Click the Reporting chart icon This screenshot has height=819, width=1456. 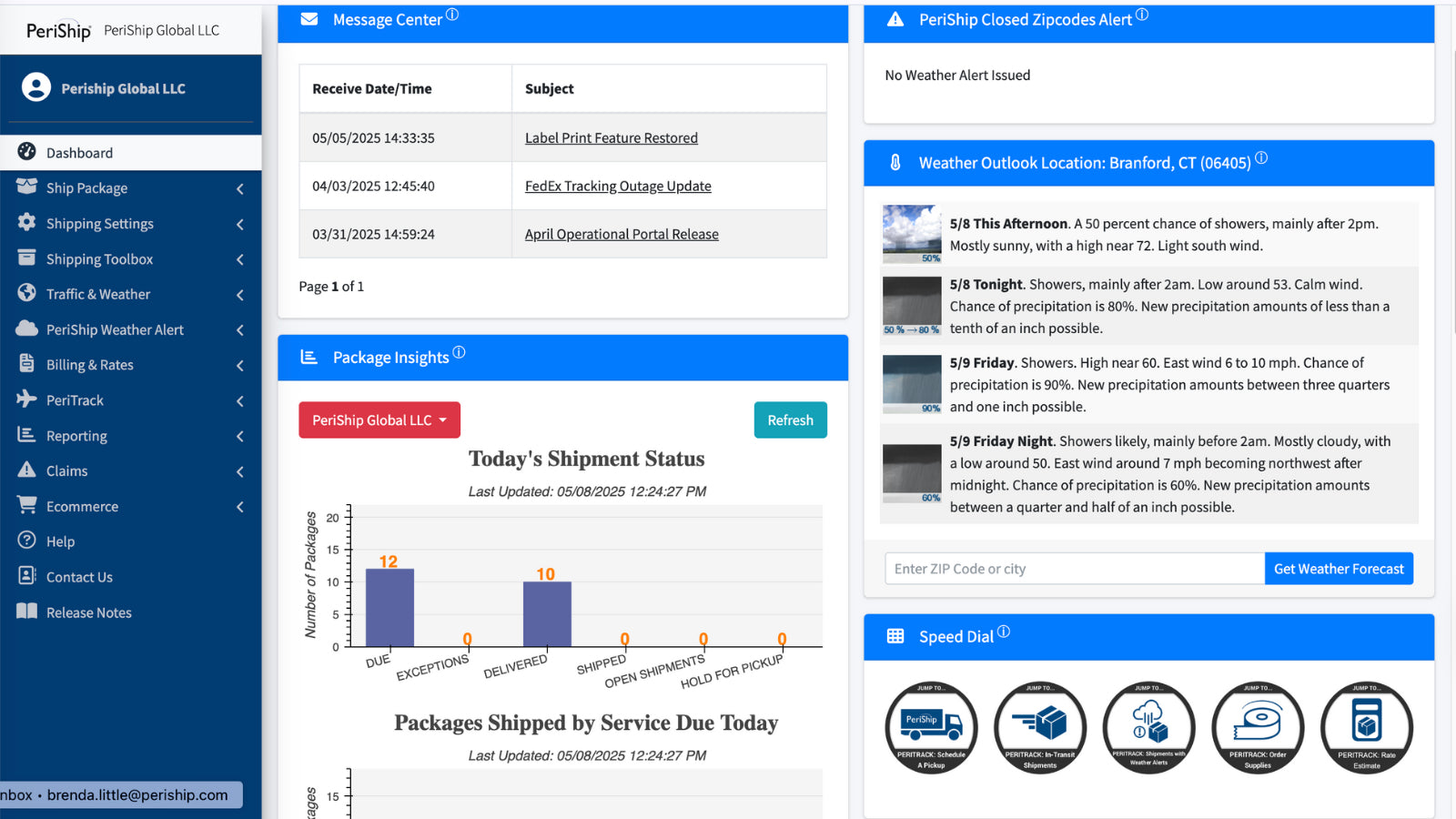pos(27,435)
